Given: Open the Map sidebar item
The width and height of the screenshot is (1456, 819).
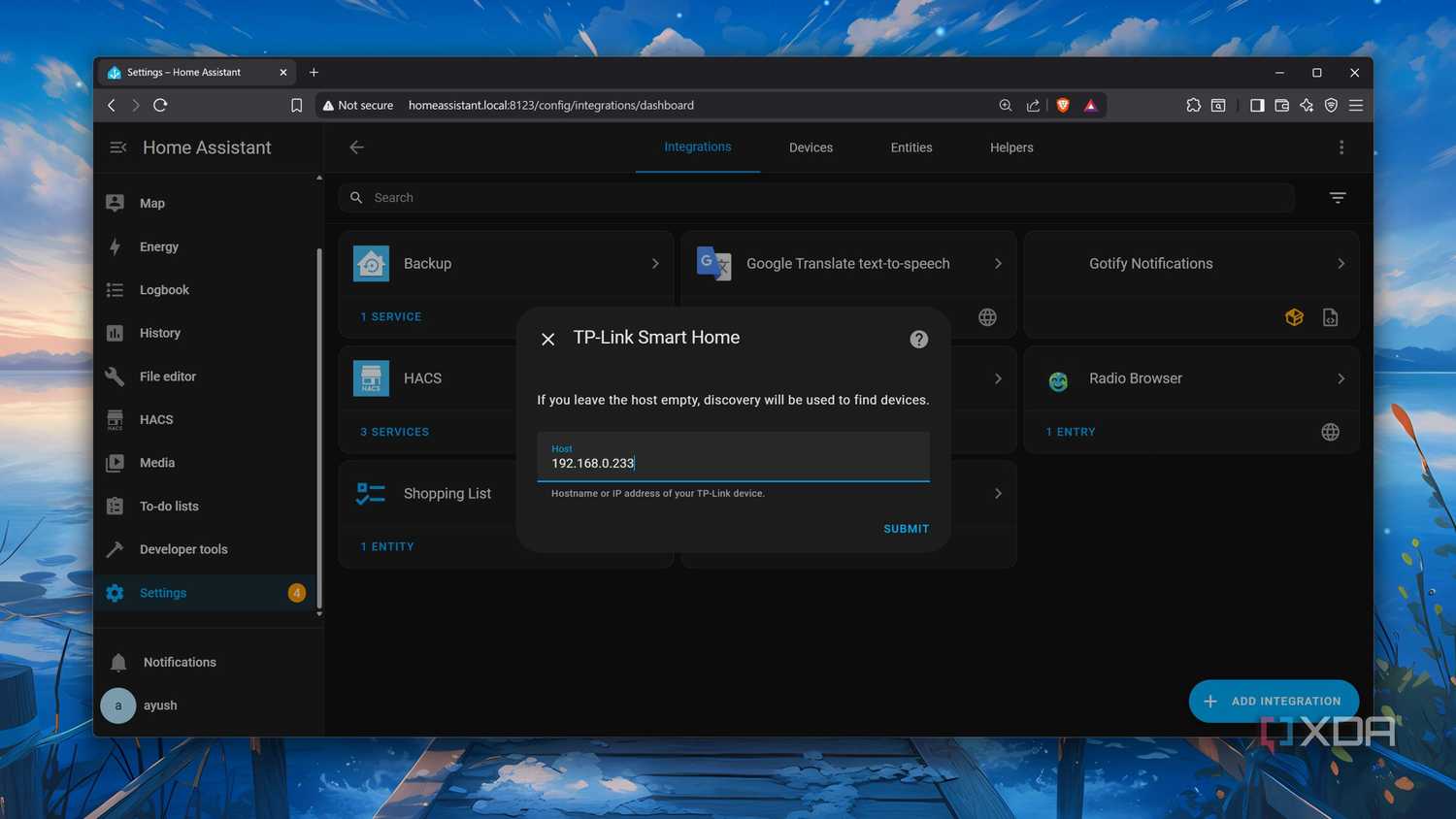Looking at the screenshot, I should pos(208,203).
